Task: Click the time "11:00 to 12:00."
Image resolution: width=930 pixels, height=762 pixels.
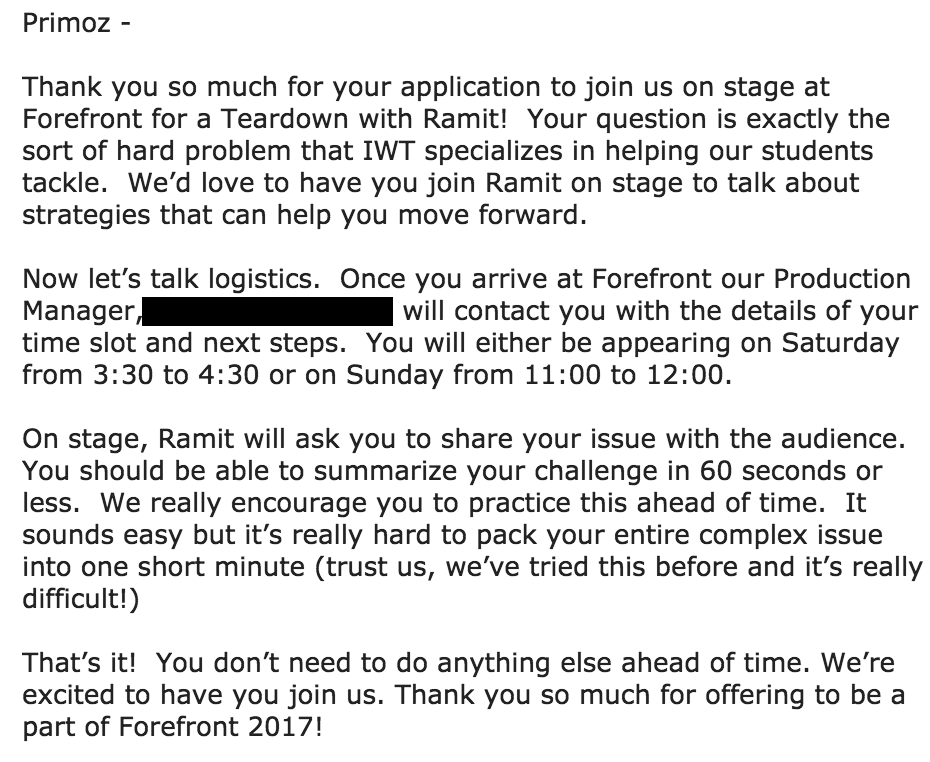Action: pyautogui.click(x=628, y=375)
